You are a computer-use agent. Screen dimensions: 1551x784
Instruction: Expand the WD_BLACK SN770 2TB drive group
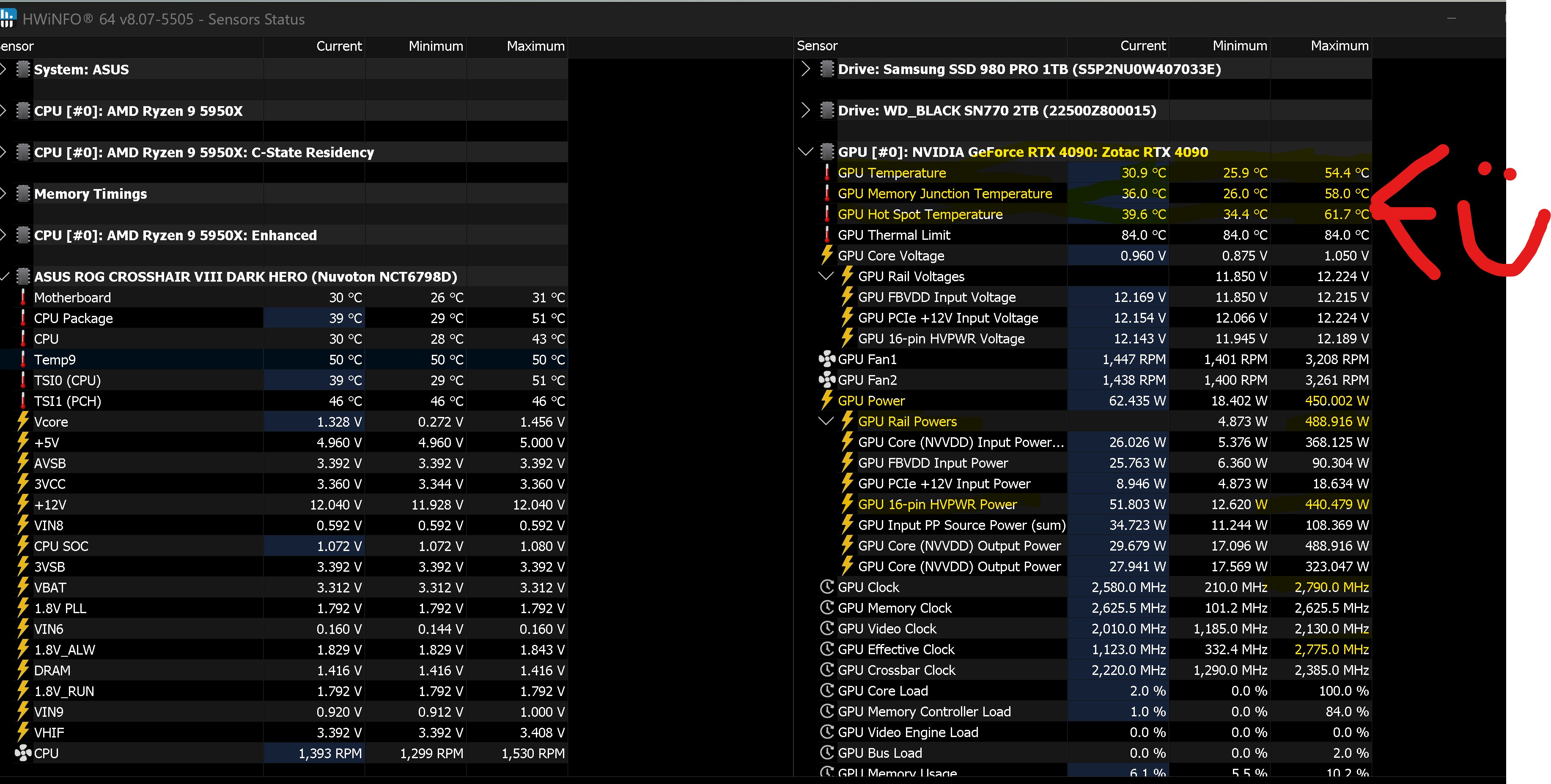(x=806, y=110)
